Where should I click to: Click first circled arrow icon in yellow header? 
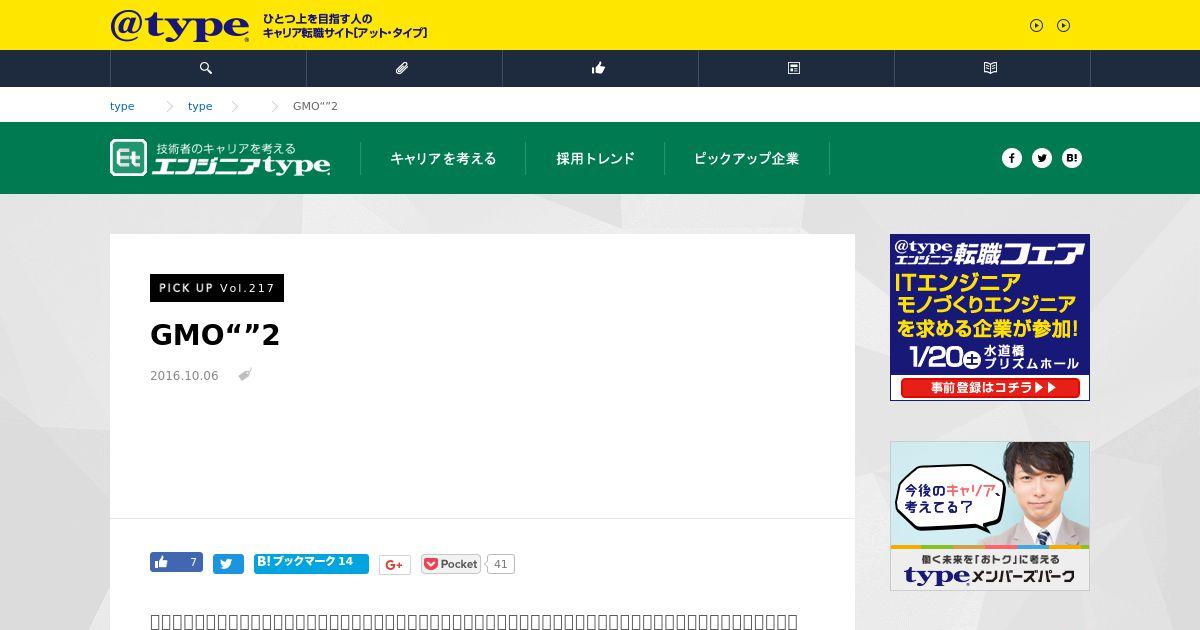[1036, 26]
